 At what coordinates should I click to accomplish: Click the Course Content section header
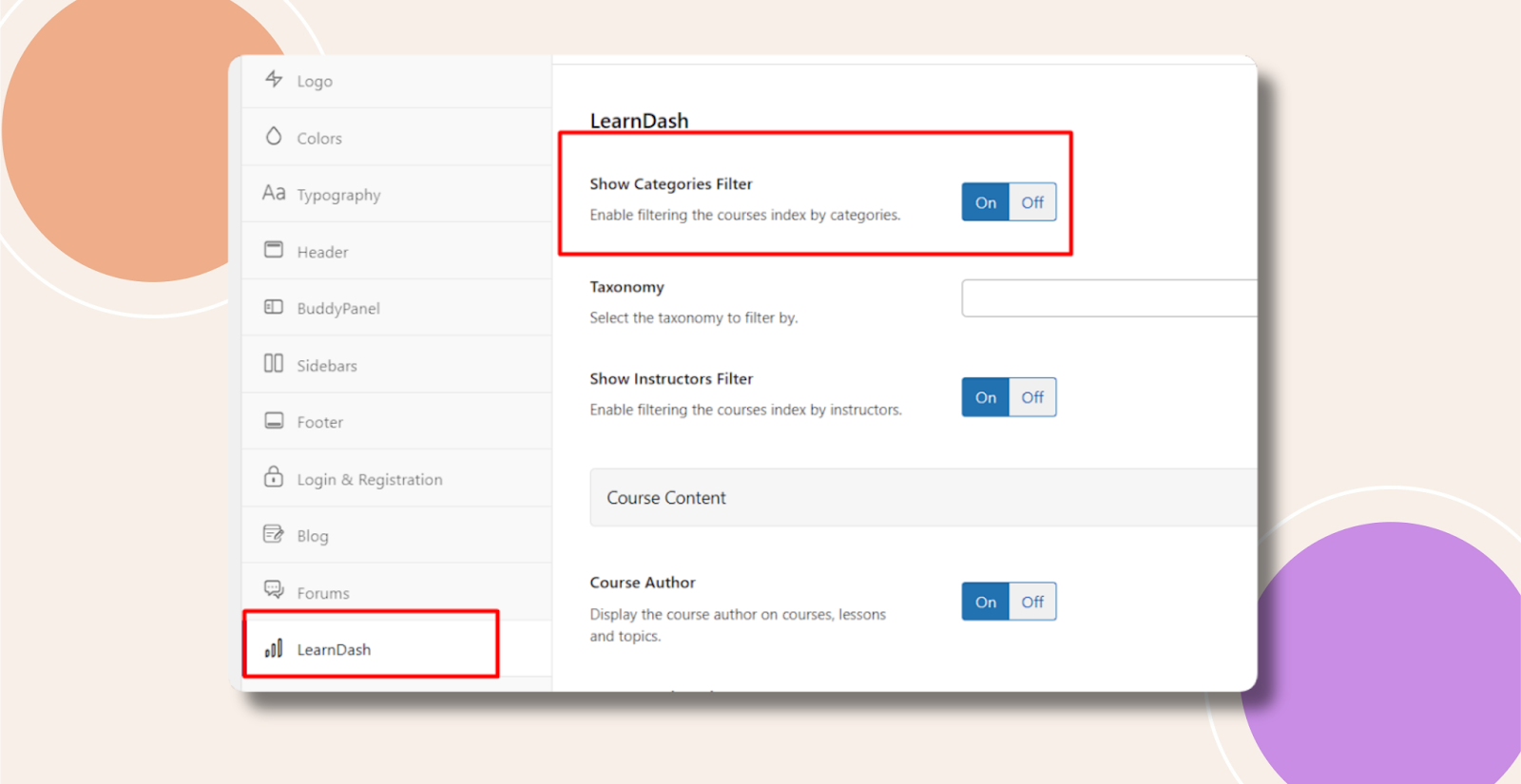click(x=923, y=497)
